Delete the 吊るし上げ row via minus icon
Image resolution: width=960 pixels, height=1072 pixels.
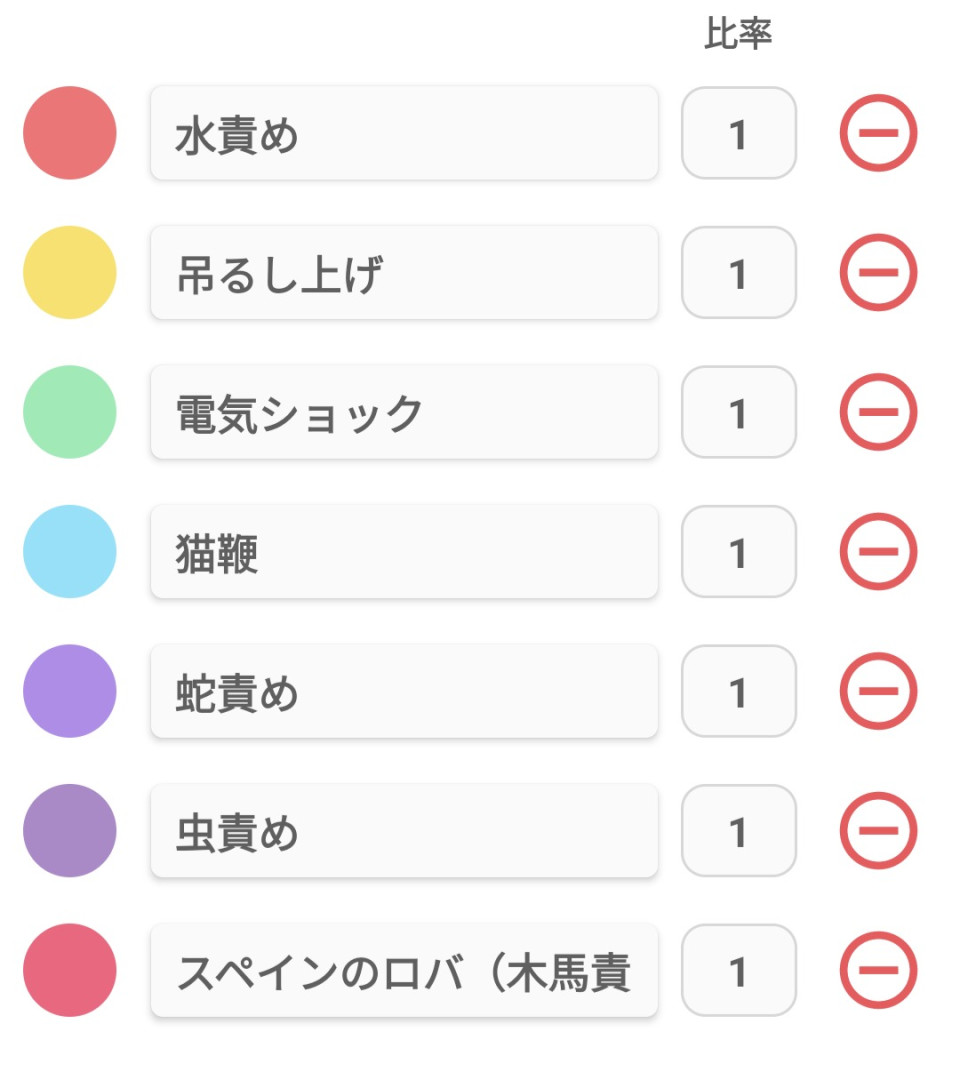point(878,272)
